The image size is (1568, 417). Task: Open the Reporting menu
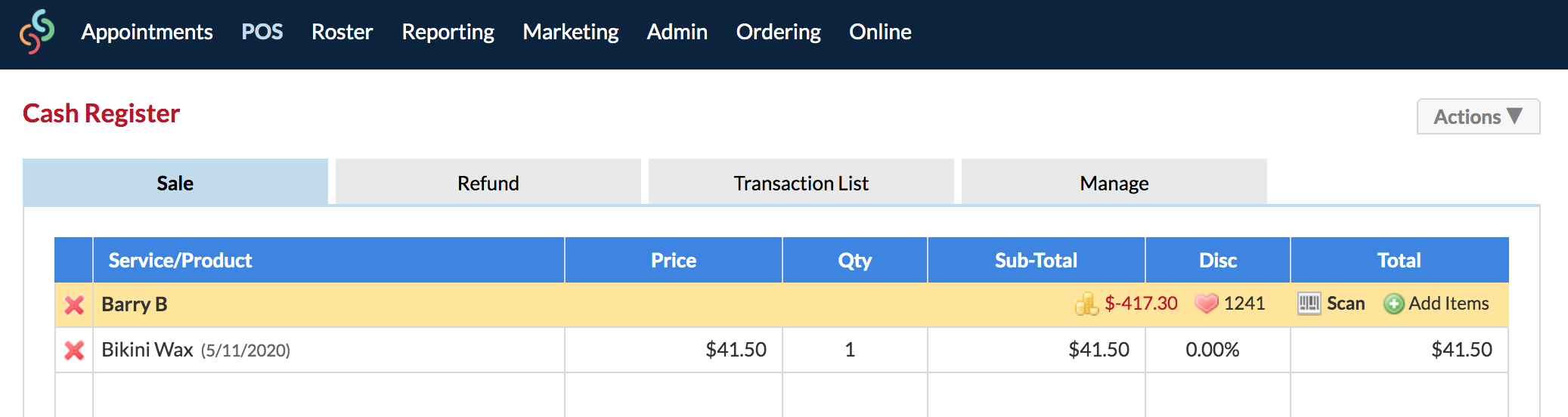448,32
